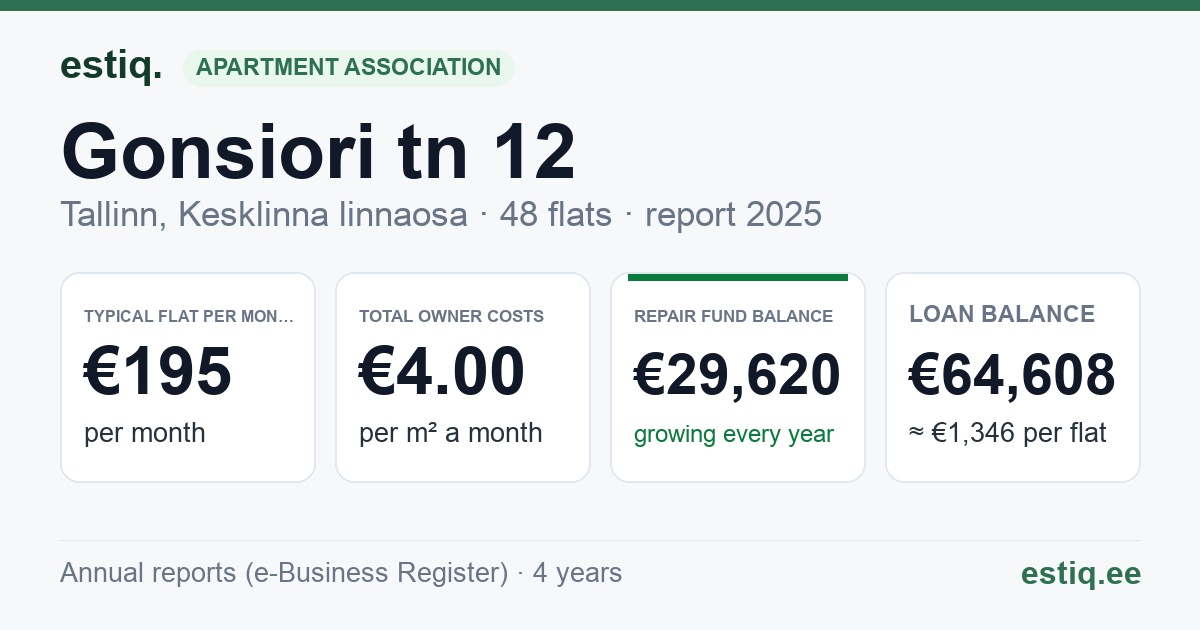Open the Typical flat per month card
This screenshot has width=1200, height=630.
(x=188, y=377)
